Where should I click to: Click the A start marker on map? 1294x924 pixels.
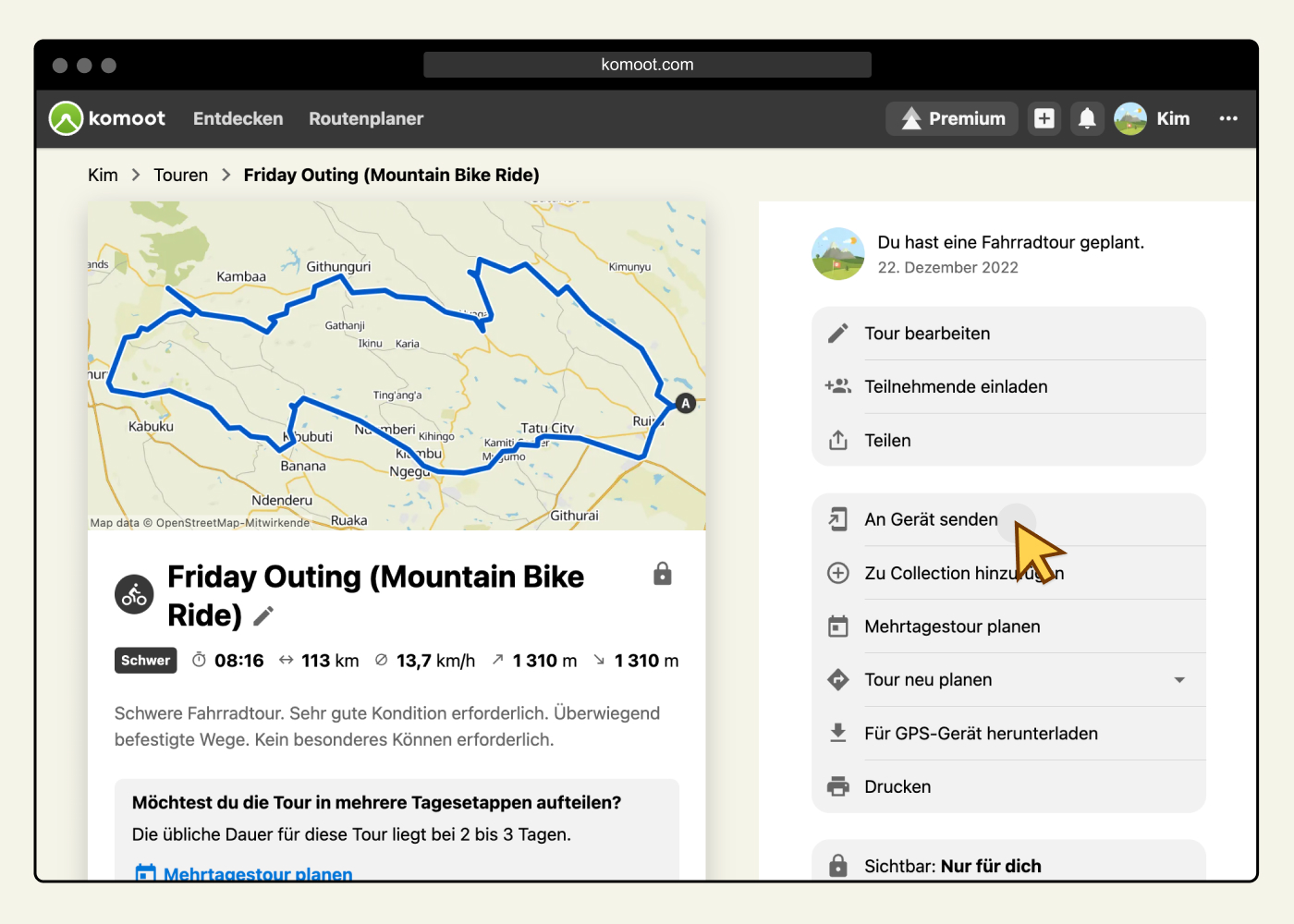(x=685, y=403)
